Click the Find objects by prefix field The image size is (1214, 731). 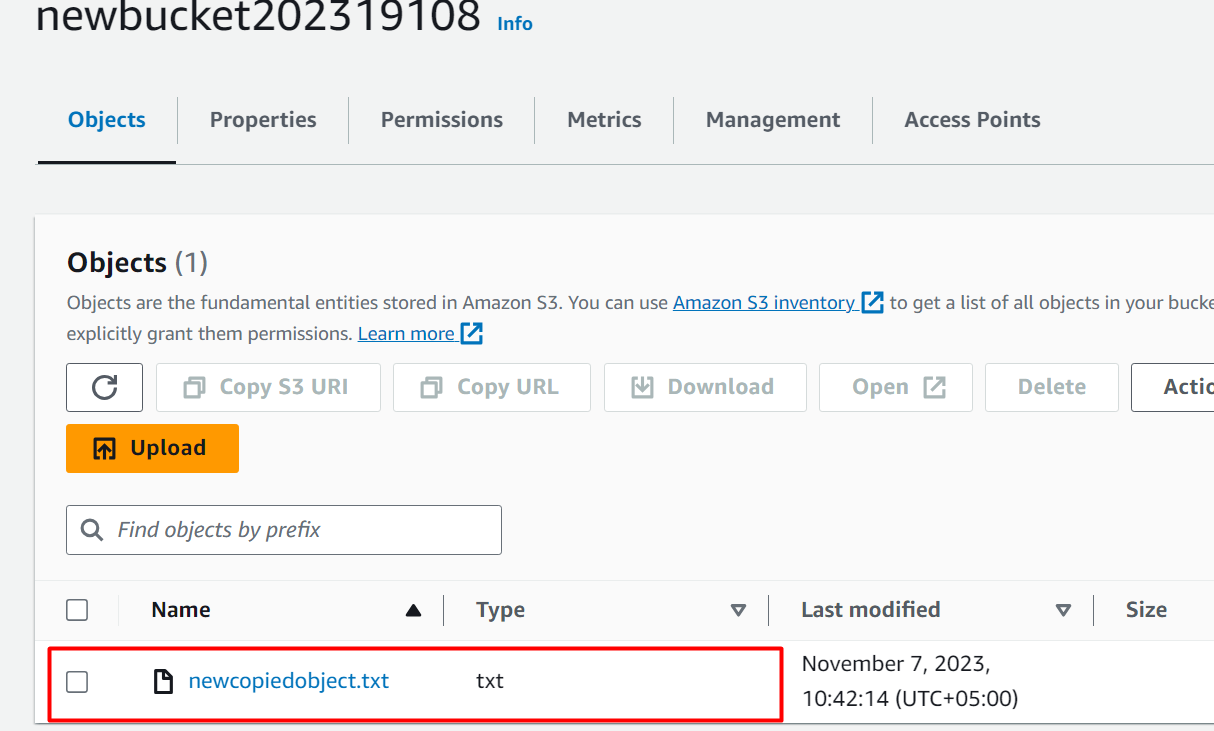point(300,530)
